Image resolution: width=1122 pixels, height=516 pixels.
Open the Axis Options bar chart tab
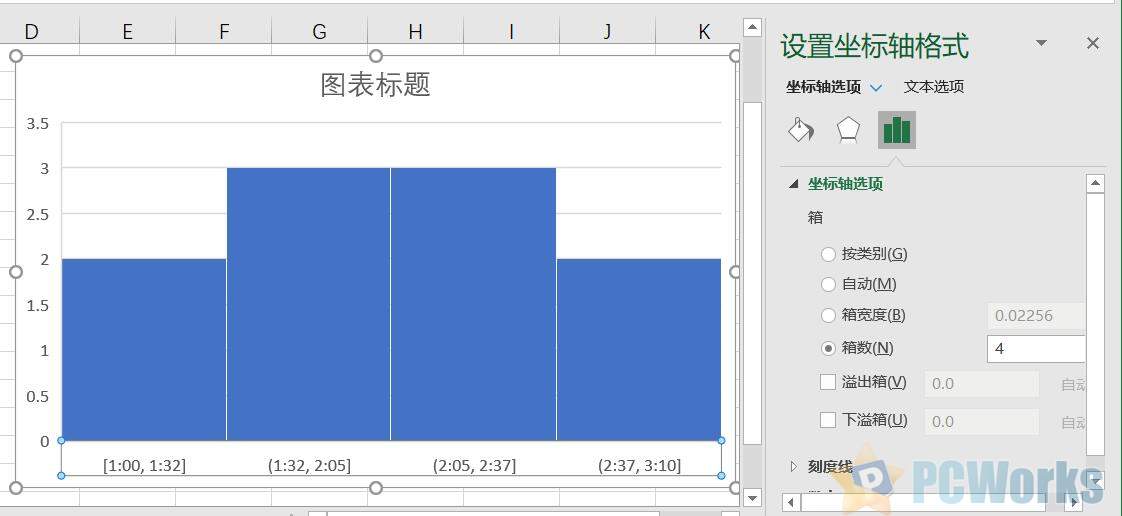pos(897,130)
